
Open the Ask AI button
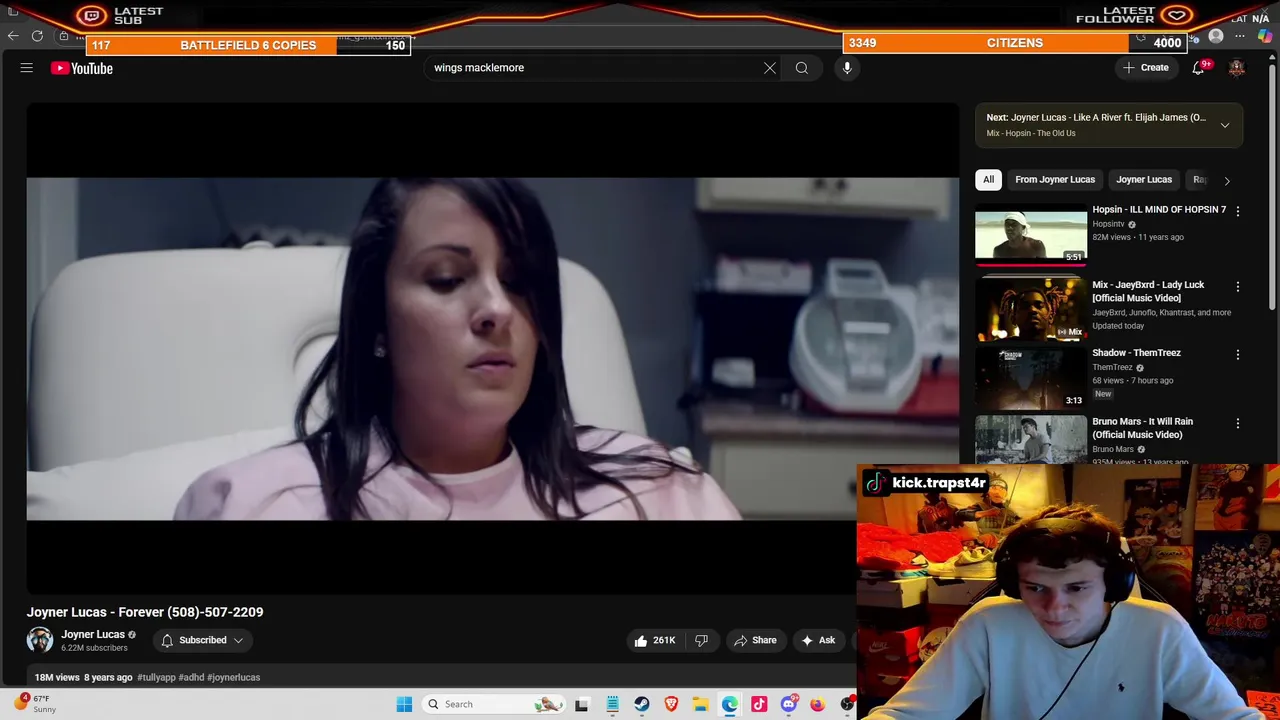click(x=818, y=640)
